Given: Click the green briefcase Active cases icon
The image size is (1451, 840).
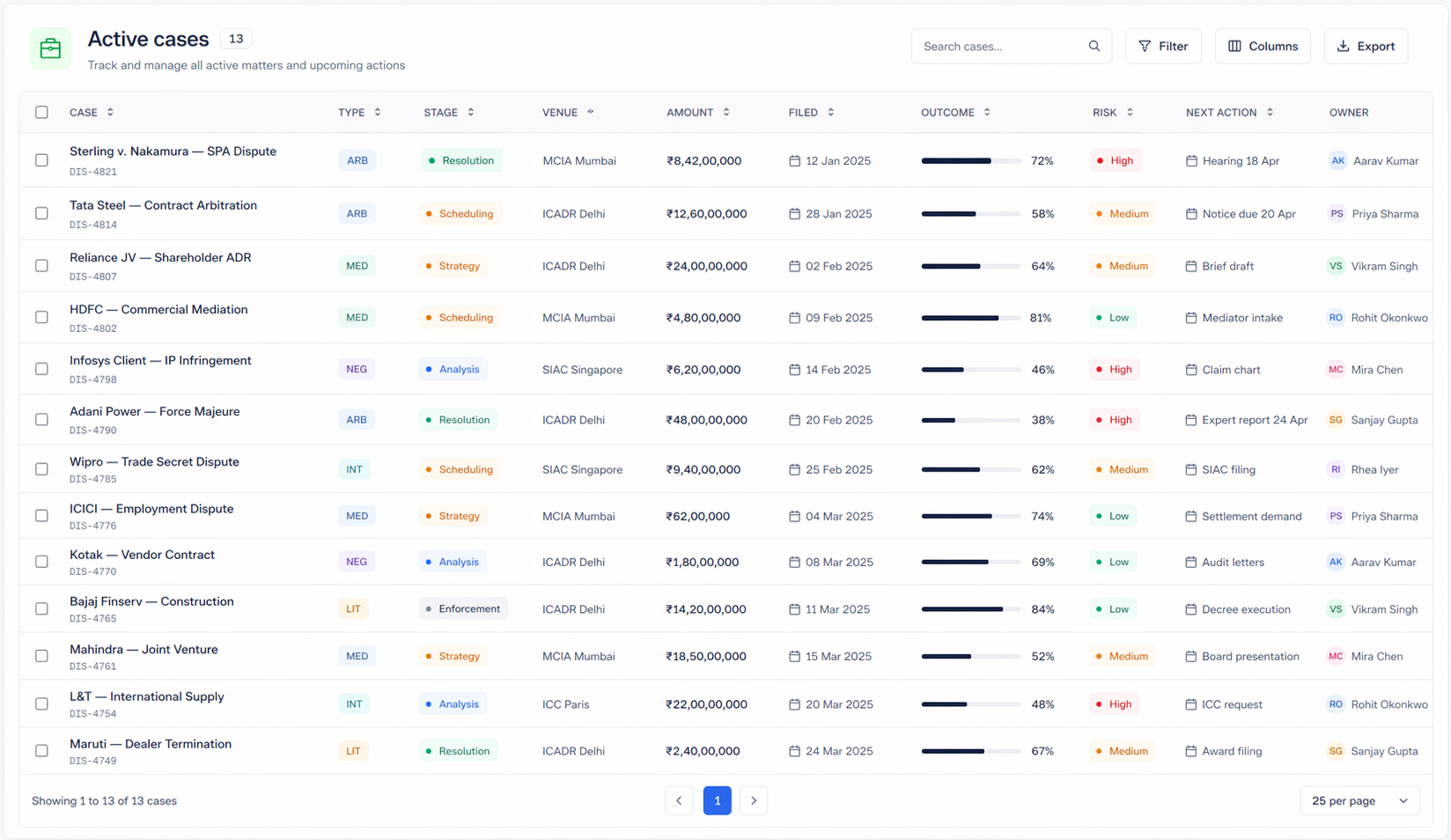Looking at the screenshot, I should click(50, 48).
